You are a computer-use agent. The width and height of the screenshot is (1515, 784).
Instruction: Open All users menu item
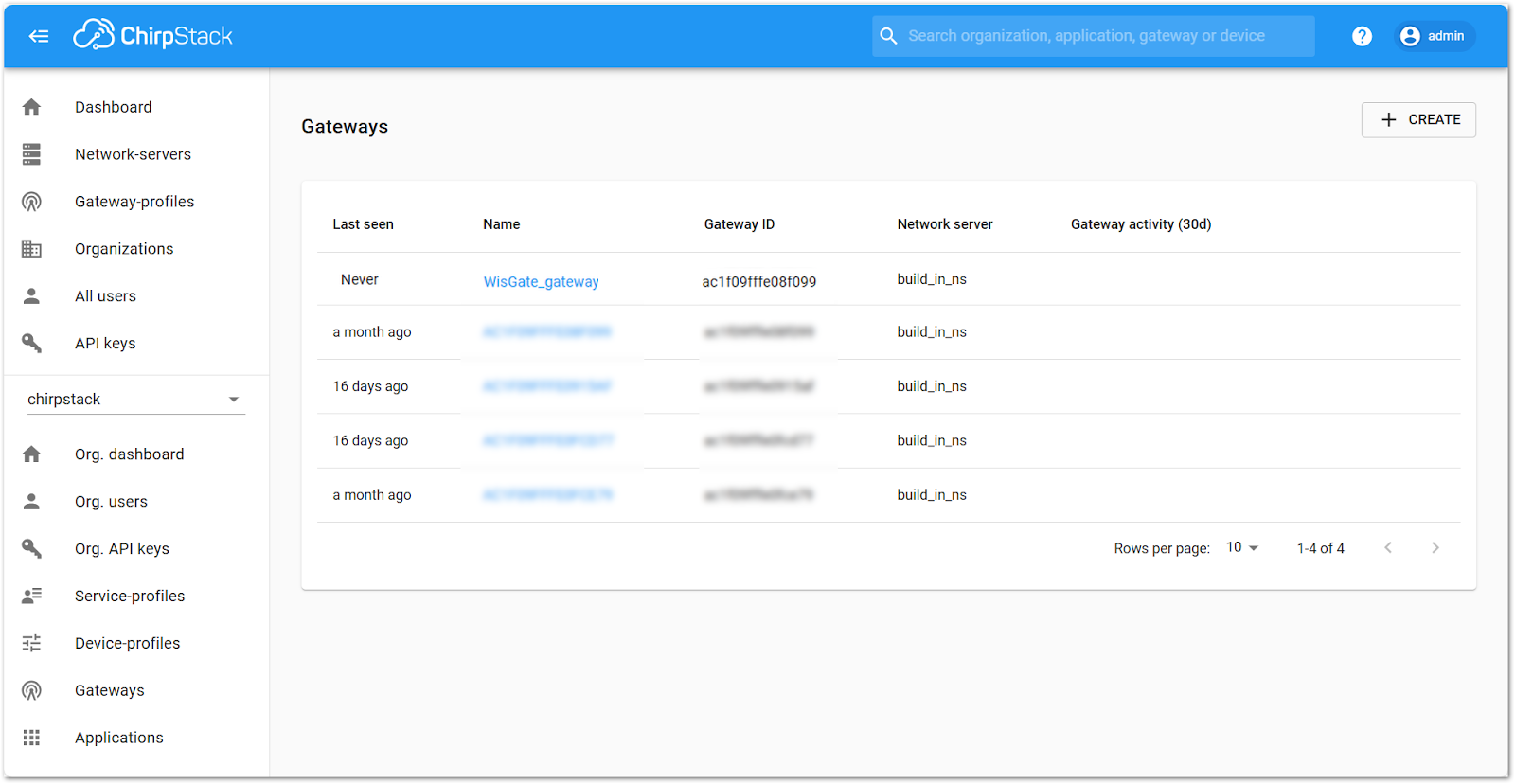tap(105, 296)
